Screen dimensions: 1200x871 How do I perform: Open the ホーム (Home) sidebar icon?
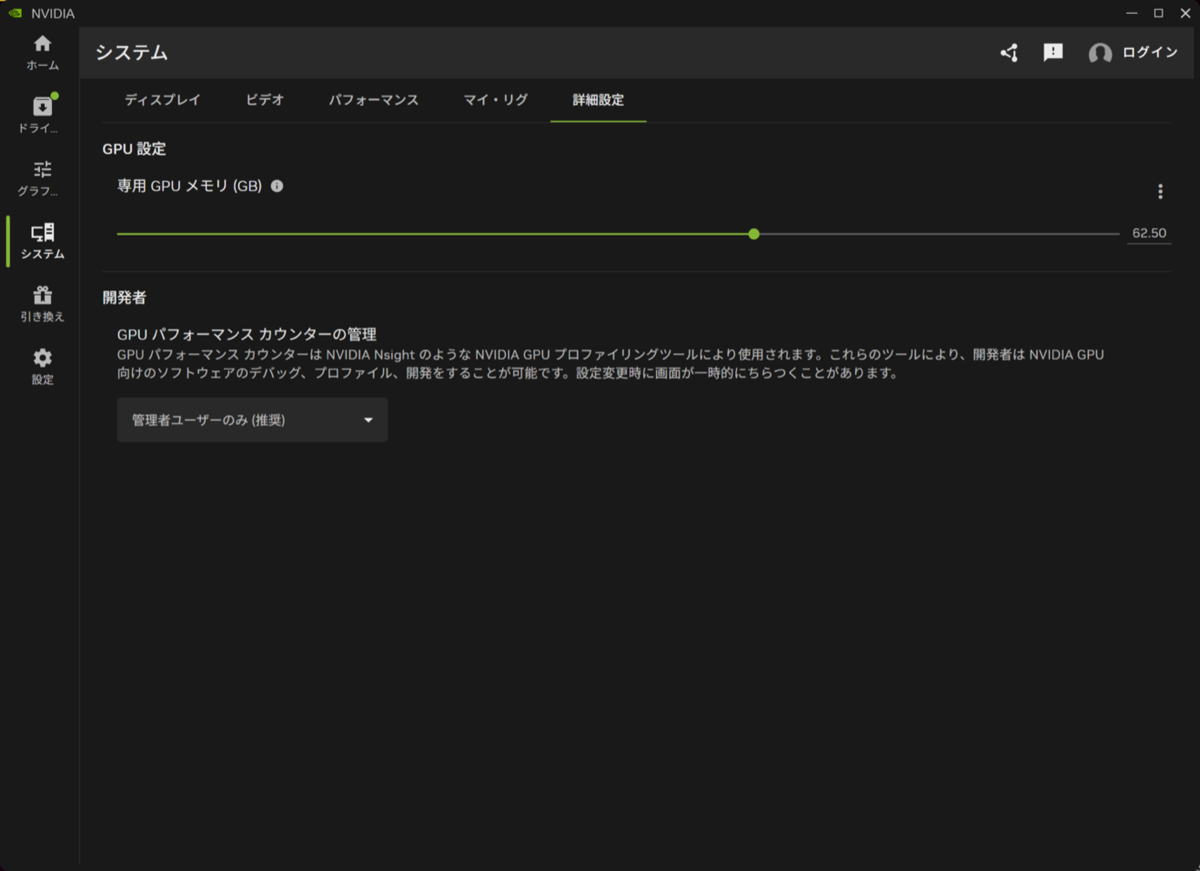[x=42, y=53]
